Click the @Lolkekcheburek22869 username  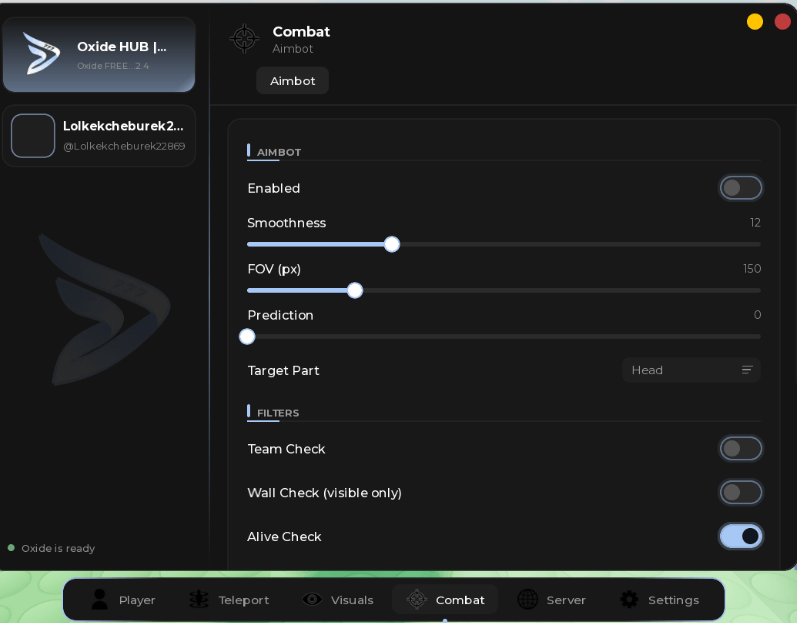pyautogui.click(x=124, y=146)
